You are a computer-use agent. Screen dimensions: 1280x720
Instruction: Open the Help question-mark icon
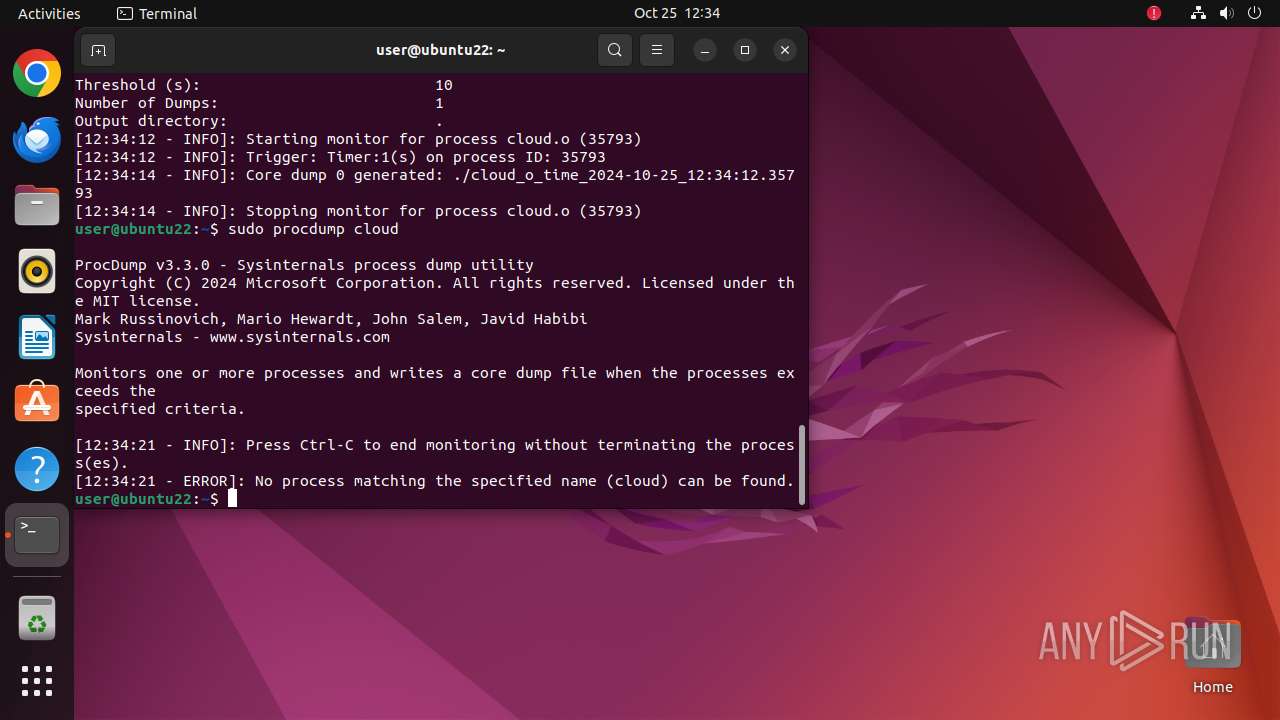tap(37, 469)
